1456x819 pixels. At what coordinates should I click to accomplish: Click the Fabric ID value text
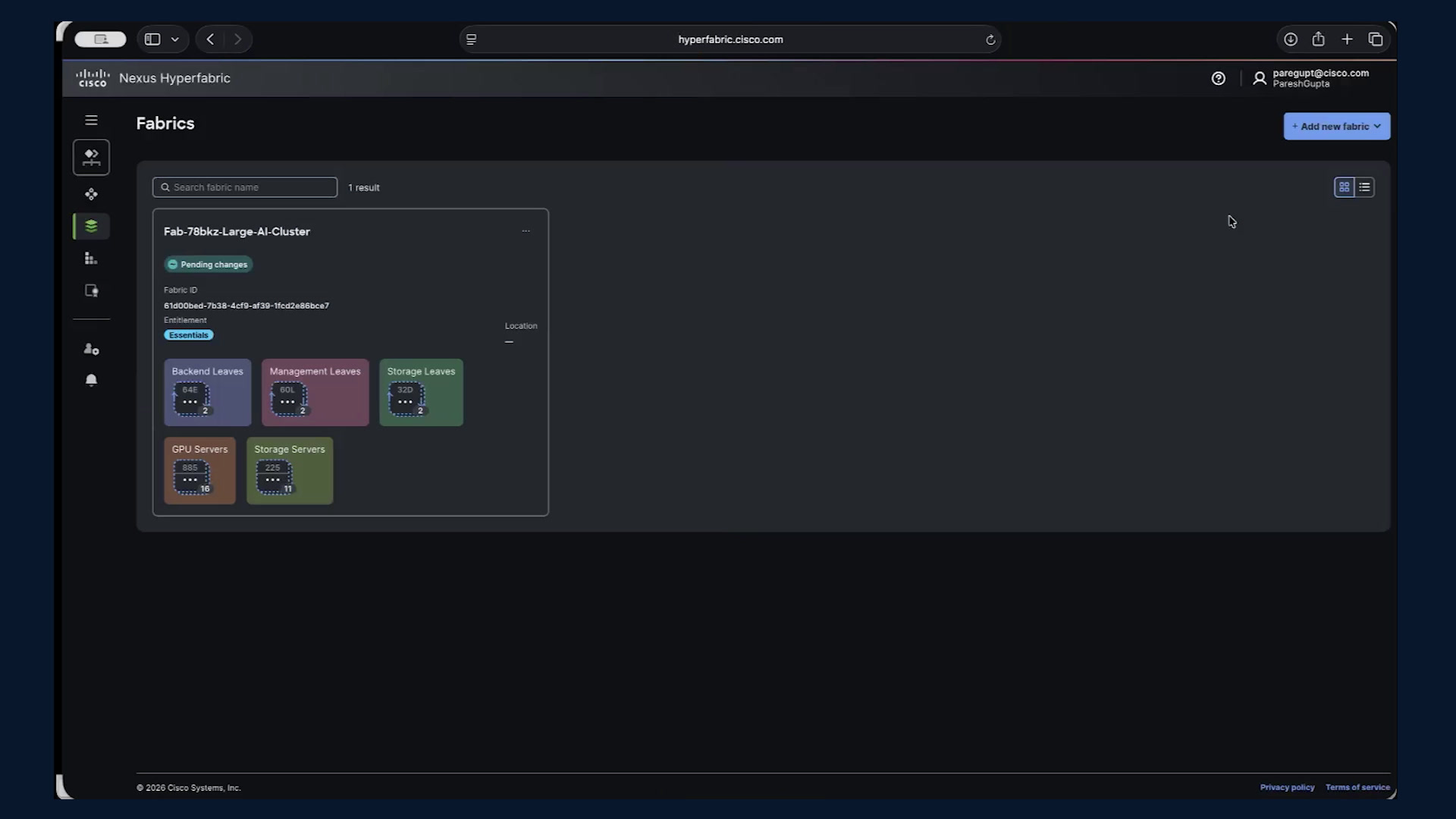coord(246,306)
